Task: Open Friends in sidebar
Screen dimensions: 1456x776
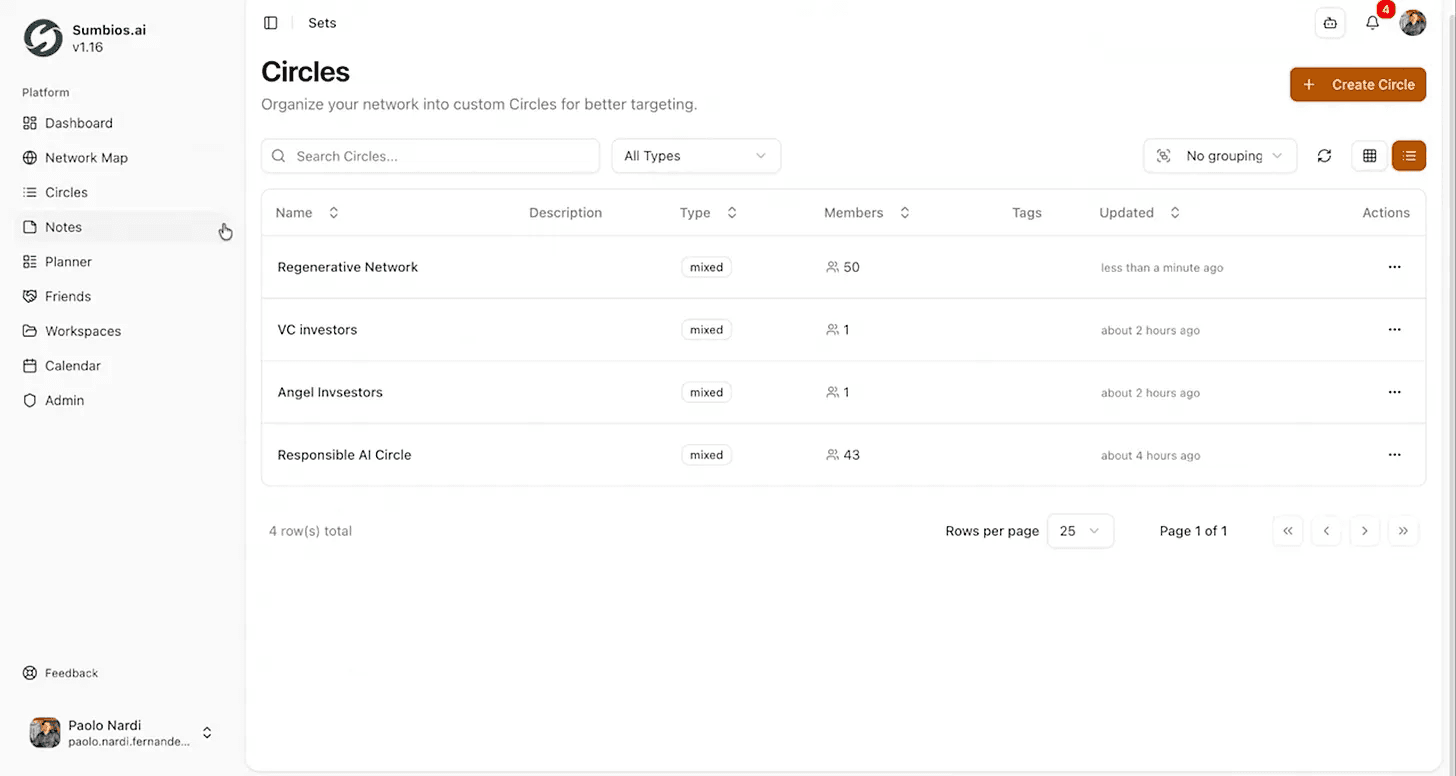Action: tap(122, 296)
